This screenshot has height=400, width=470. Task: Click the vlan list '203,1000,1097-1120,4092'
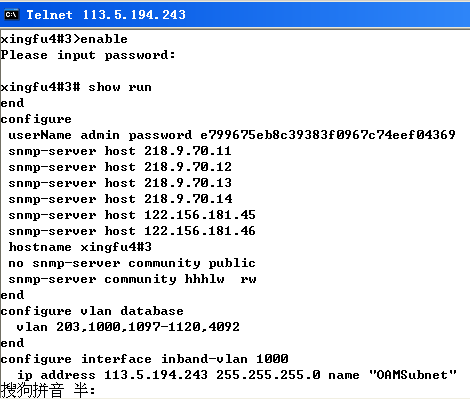[148, 327]
